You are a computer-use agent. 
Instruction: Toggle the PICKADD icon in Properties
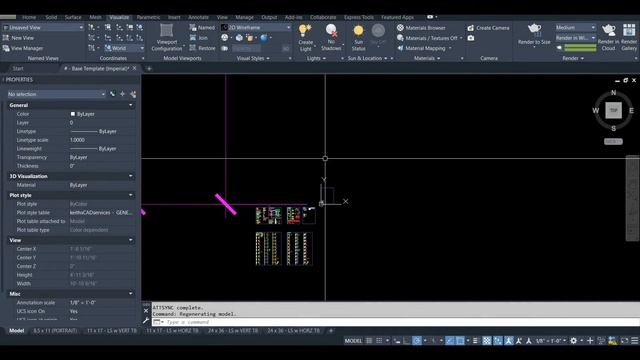[112, 94]
